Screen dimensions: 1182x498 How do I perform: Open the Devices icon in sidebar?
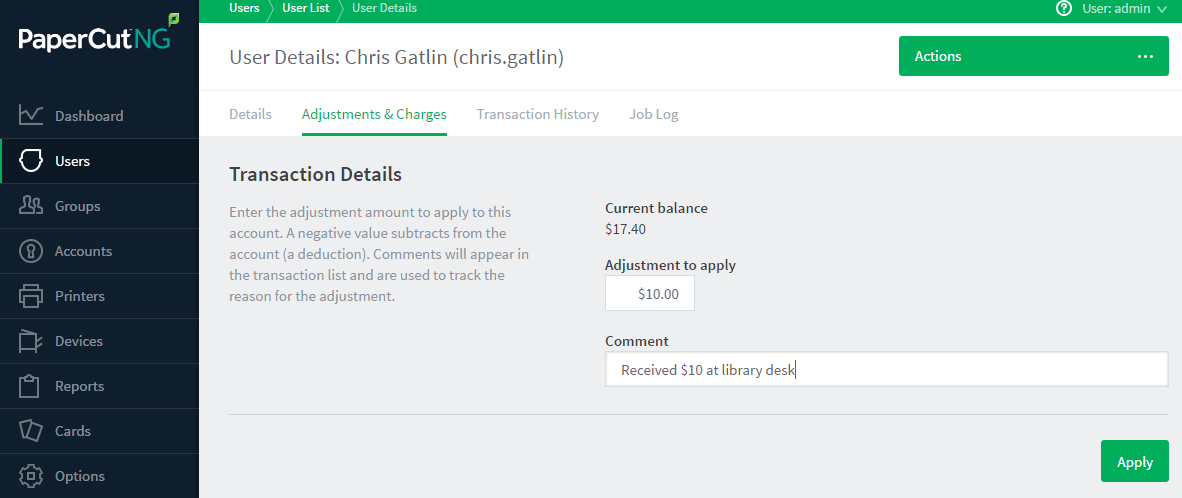point(30,341)
